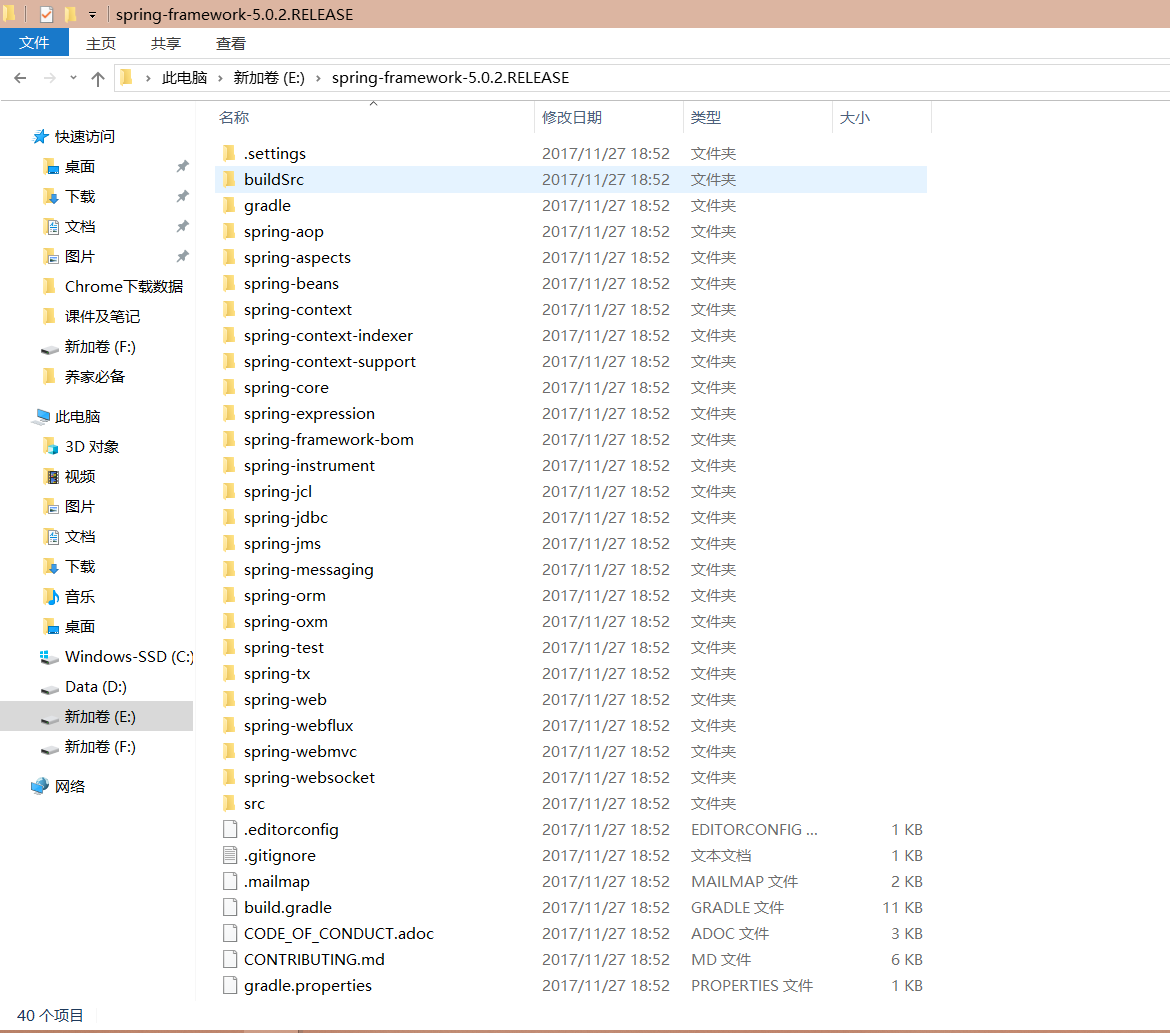Expand the chevron after 此电脑 in the breadcrumb
Screen dimensions: 1170x1033
click(x=220, y=78)
